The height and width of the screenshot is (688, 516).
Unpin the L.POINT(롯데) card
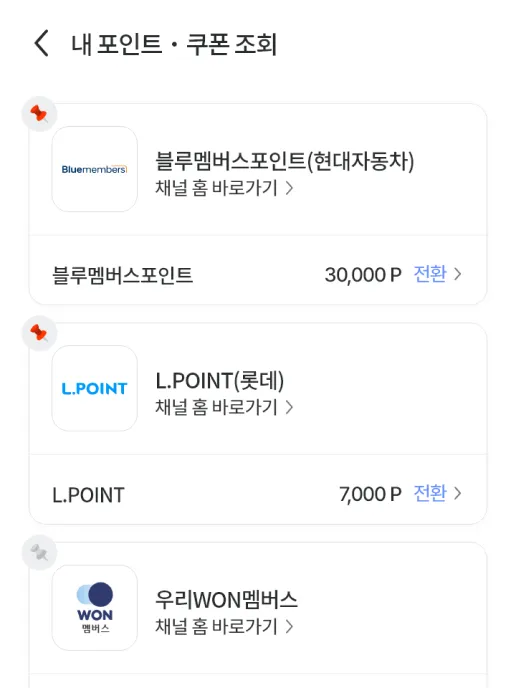tap(39, 333)
